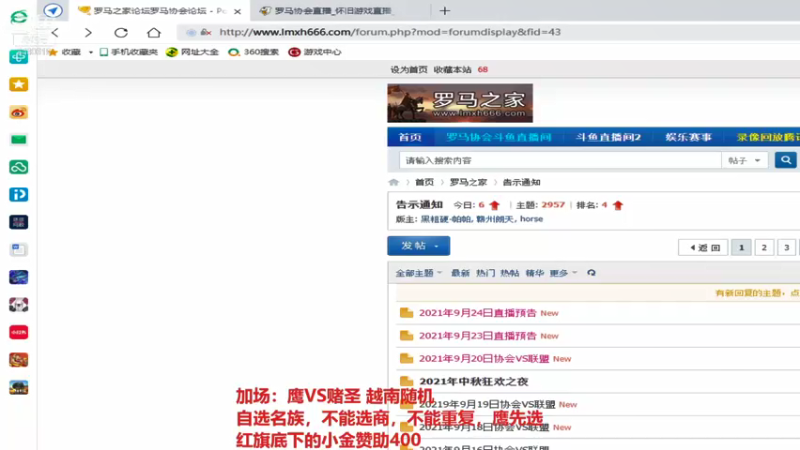This screenshot has height=450, width=800.
Task: Go to page 3
Action: (x=786, y=247)
